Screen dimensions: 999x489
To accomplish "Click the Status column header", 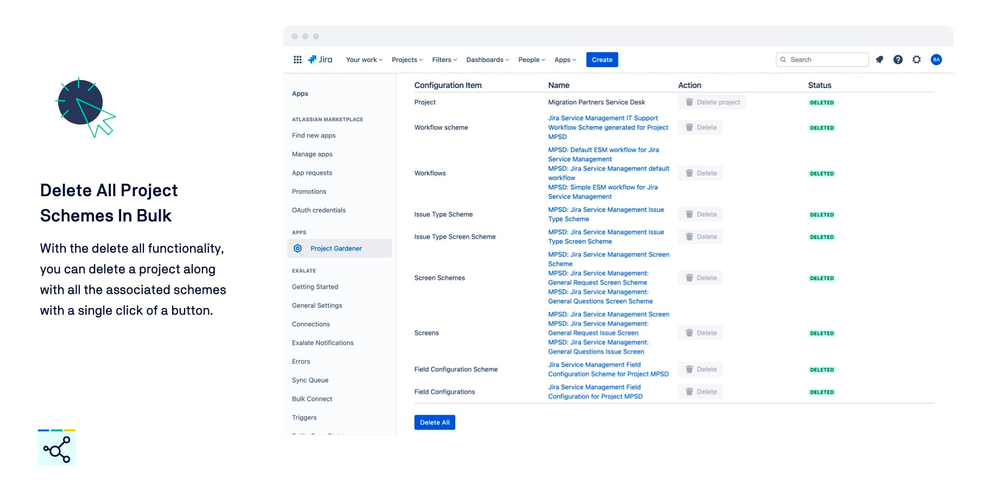I will tap(819, 85).
